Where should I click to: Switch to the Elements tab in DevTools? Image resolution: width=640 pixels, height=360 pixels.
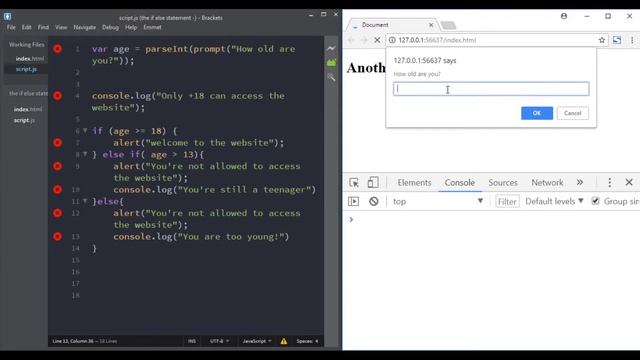click(x=414, y=182)
